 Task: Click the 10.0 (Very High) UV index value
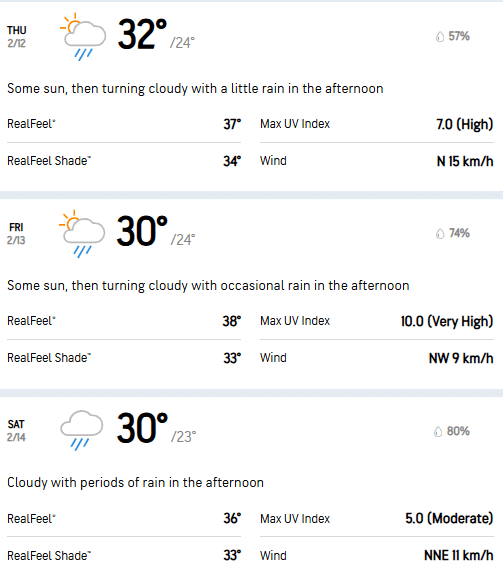(447, 321)
